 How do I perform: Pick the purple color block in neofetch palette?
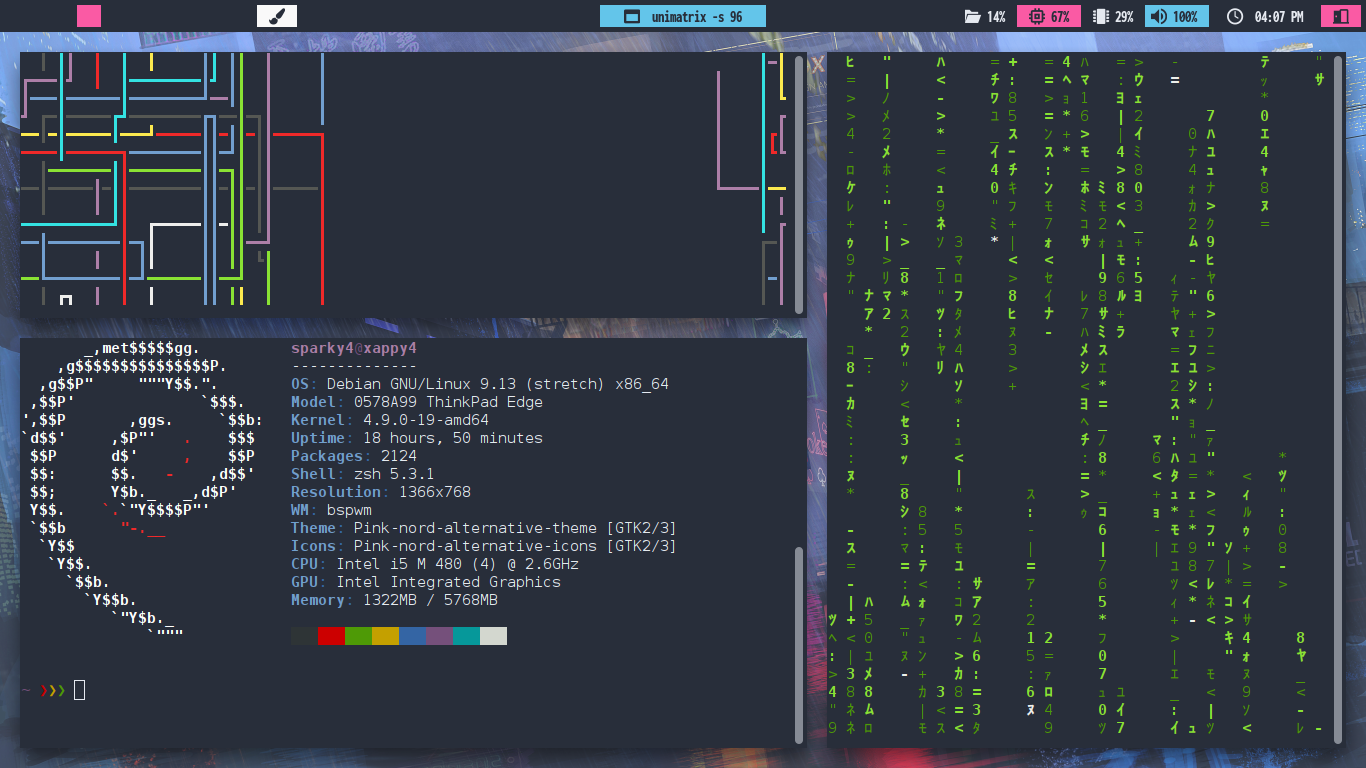point(439,636)
